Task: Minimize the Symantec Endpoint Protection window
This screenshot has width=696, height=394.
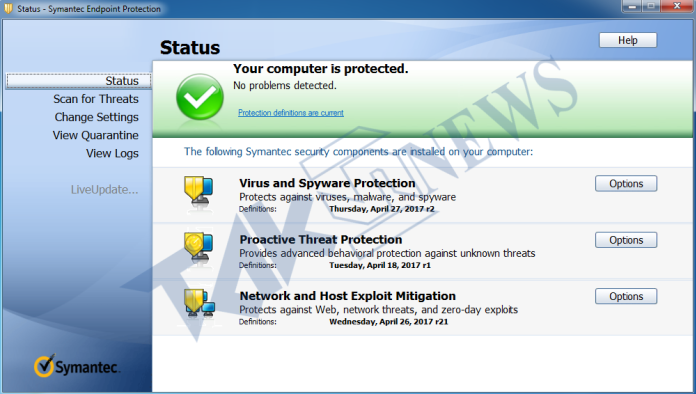Action: coord(632,6)
